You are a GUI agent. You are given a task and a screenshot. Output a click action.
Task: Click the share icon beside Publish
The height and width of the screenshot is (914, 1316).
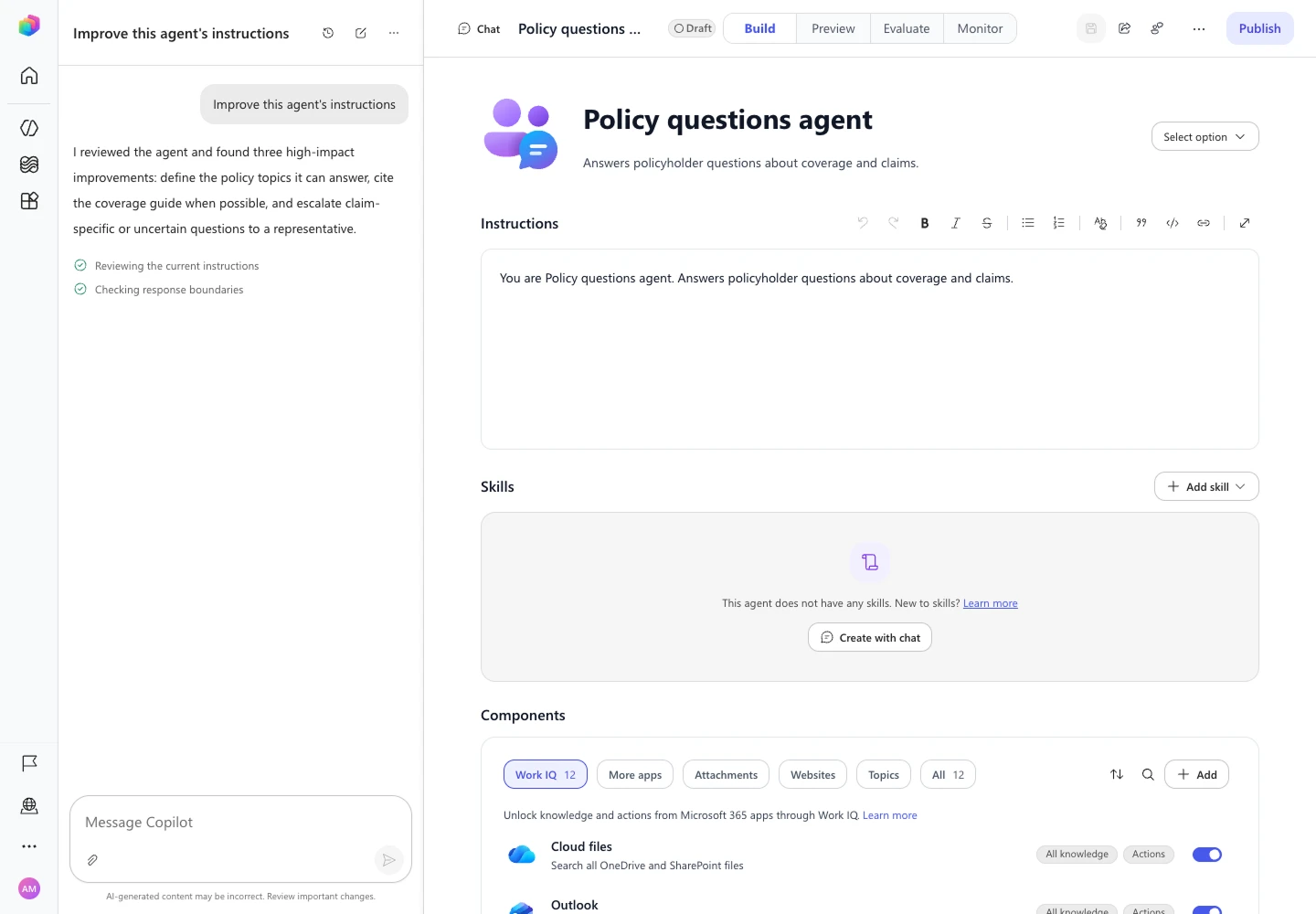(x=1125, y=28)
